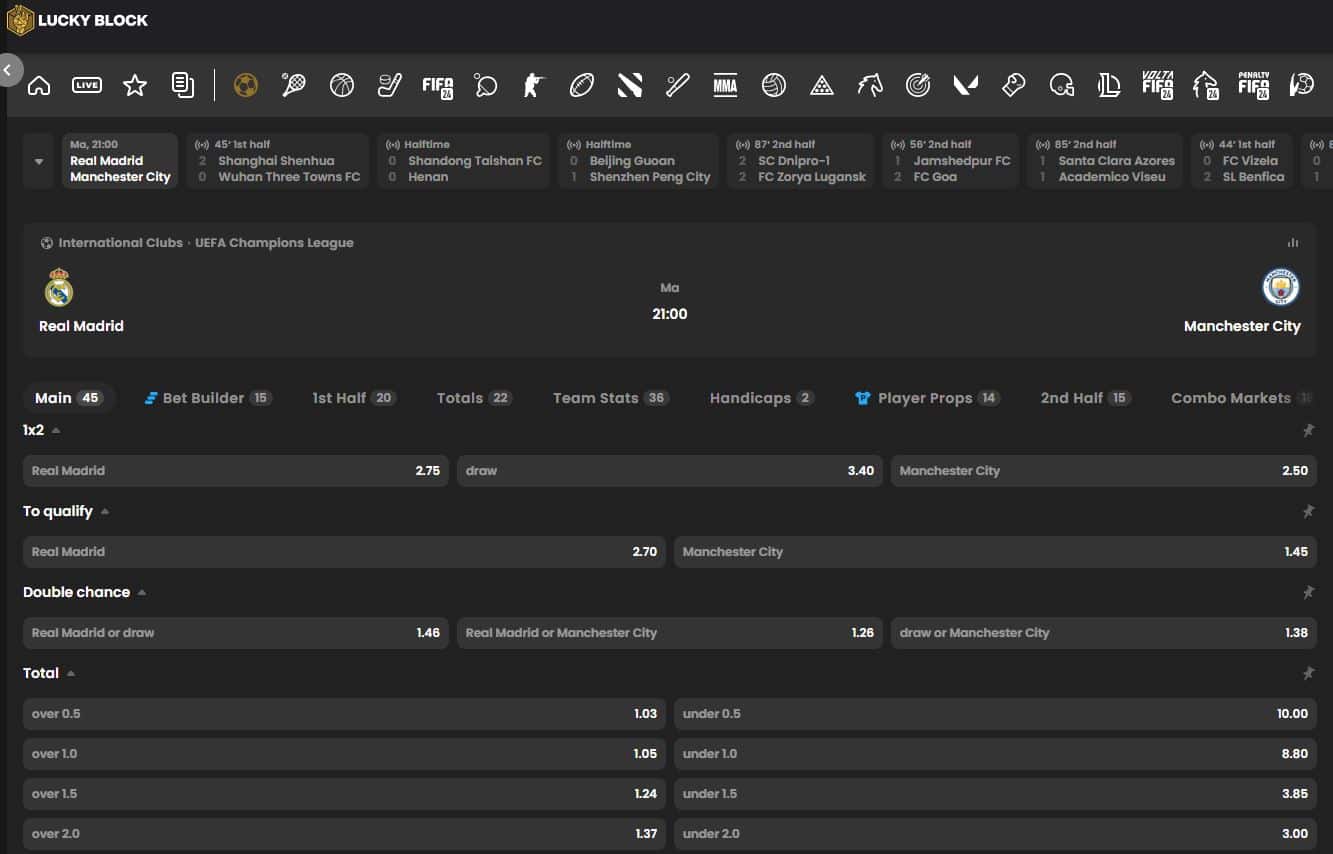
Task: Switch to the Bet Builder tab
Action: click(207, 398)
